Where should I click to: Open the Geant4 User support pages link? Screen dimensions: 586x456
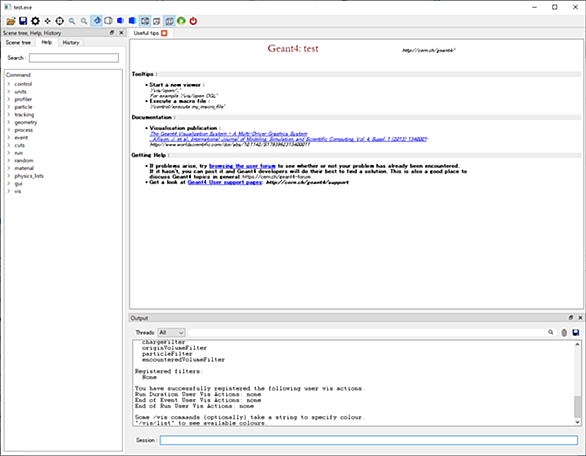225,182
